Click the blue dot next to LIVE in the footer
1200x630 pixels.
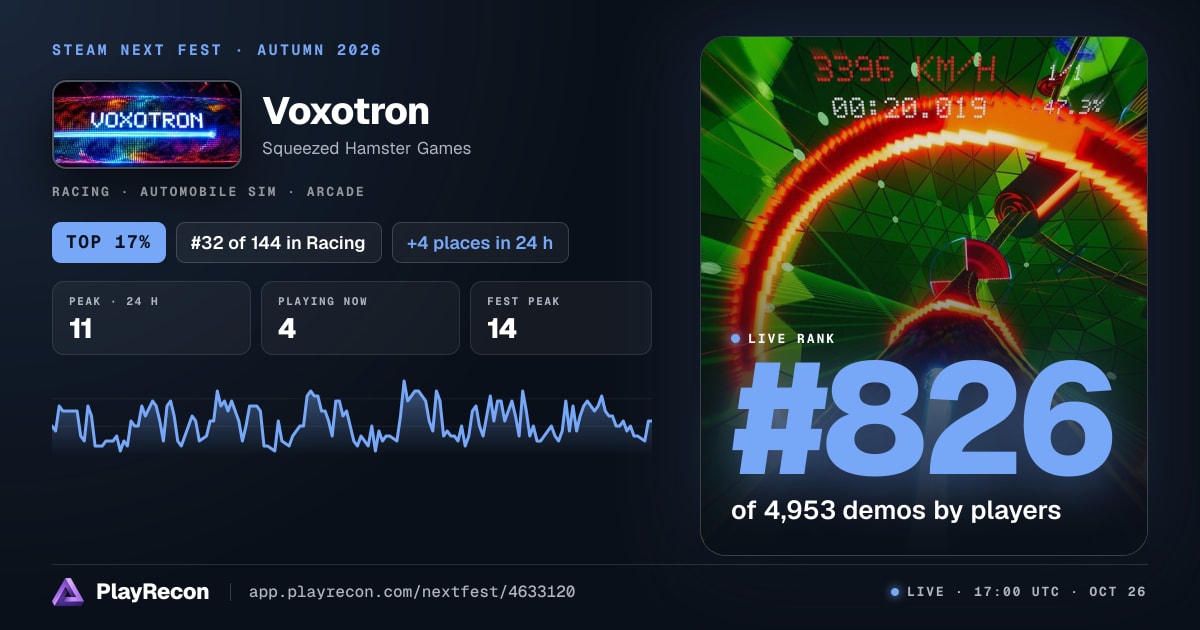(895, 592)
